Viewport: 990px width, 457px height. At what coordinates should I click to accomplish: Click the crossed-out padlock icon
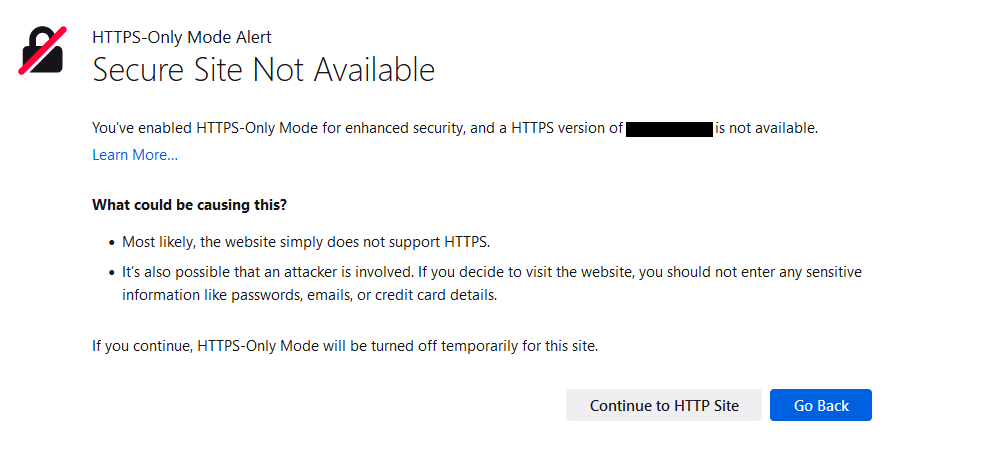click(x=42, y=51)
